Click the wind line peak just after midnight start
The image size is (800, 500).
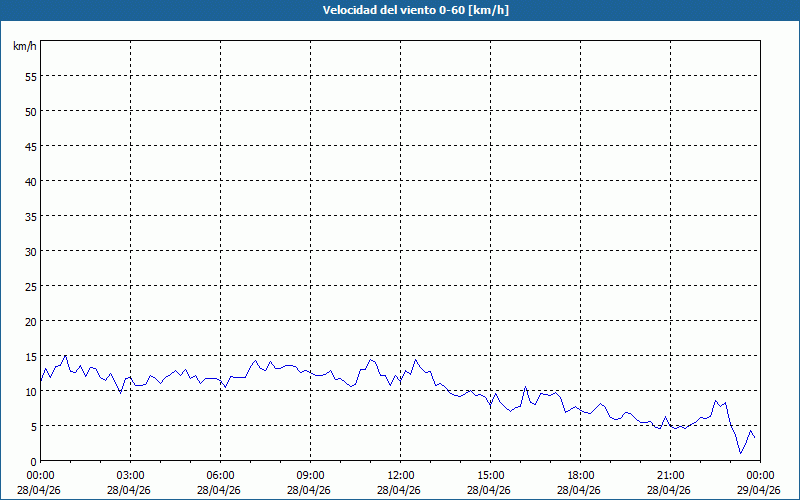[66, 355]
